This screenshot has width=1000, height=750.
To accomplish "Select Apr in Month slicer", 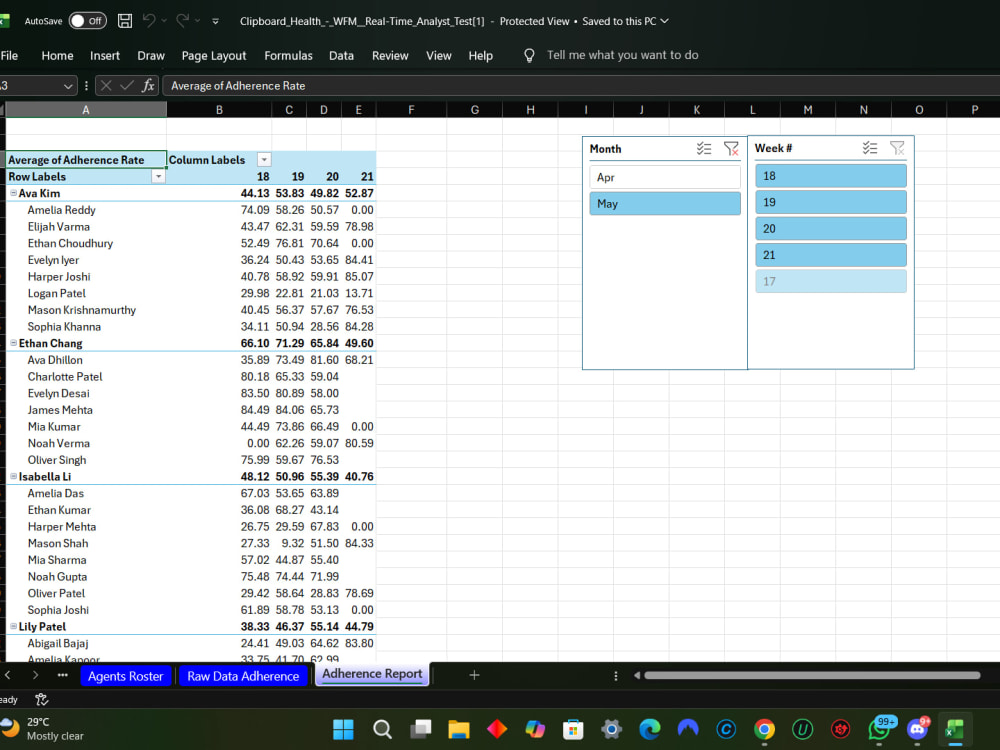I will pyautogui.click(x=665, y=177).
